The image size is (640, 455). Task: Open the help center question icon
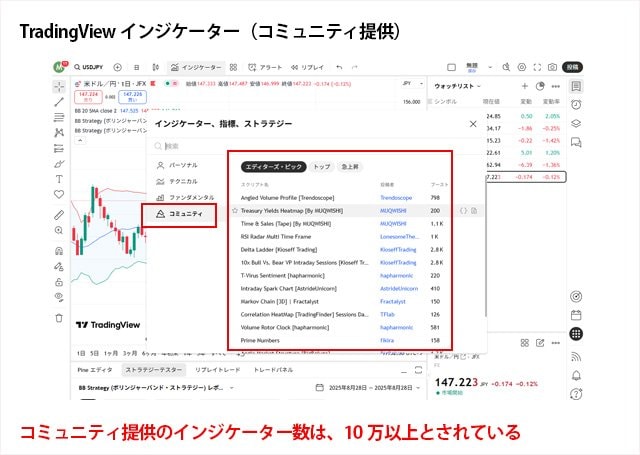(576, 394)
